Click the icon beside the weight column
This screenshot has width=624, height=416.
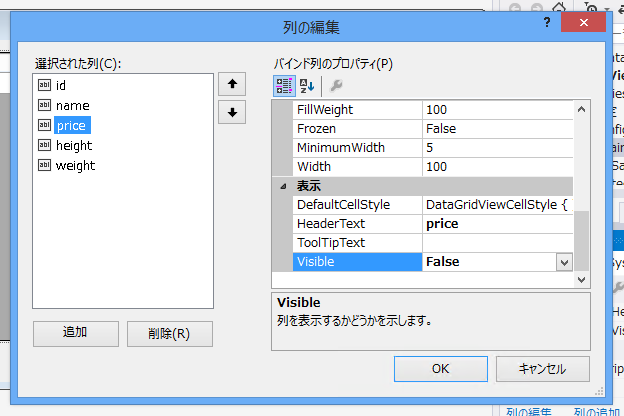(44, 165)
